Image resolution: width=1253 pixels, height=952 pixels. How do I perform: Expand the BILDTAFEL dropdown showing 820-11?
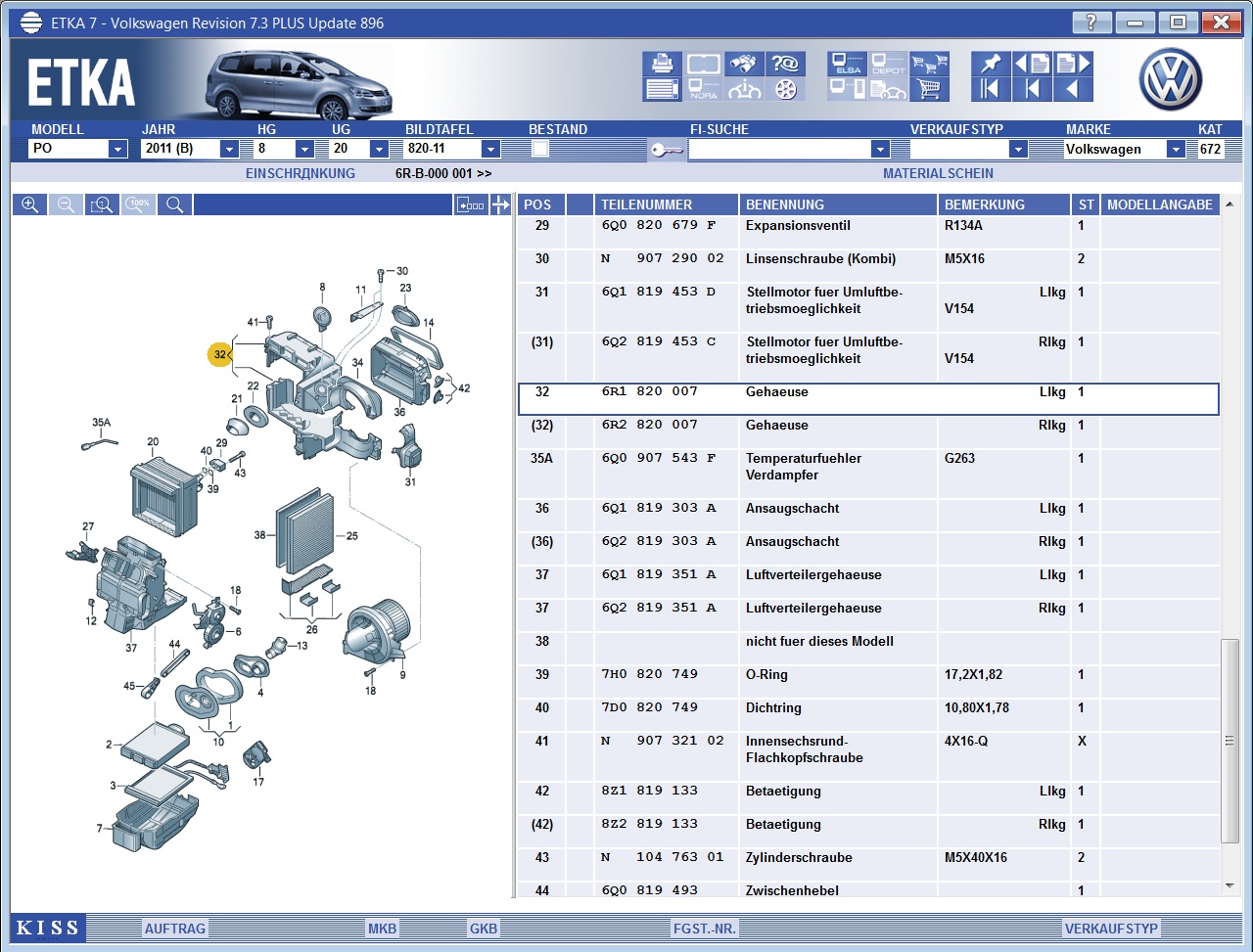[x=490, y=149]
